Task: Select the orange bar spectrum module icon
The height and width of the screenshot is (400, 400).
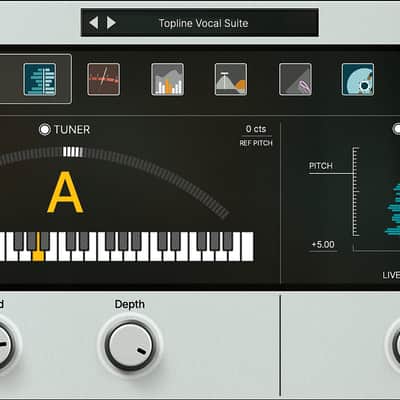Action: [168, 79]
